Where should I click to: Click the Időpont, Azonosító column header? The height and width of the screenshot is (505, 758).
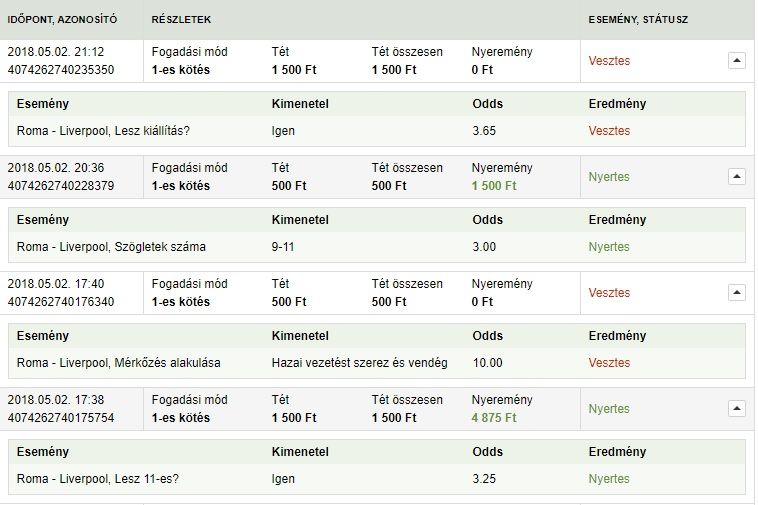(61, 20)
